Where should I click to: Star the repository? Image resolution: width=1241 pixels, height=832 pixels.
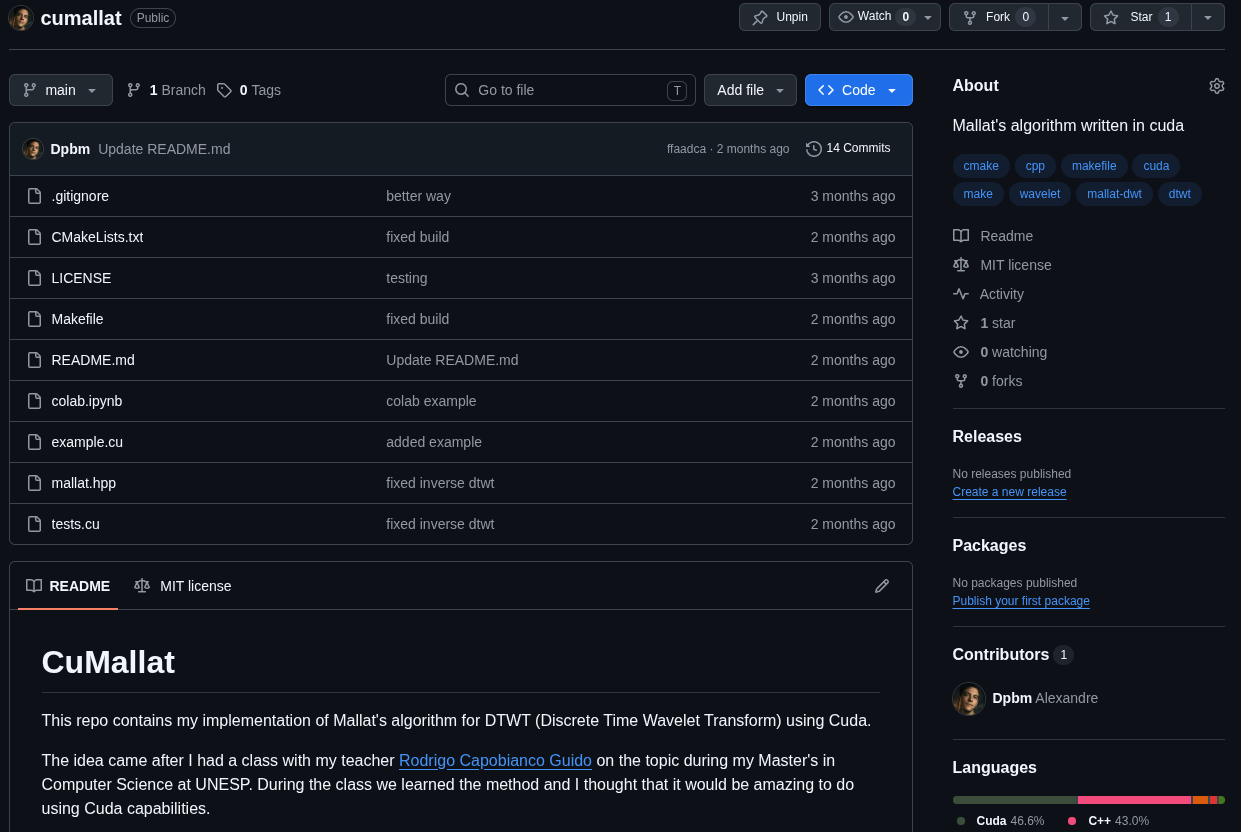pos(1141,17)
